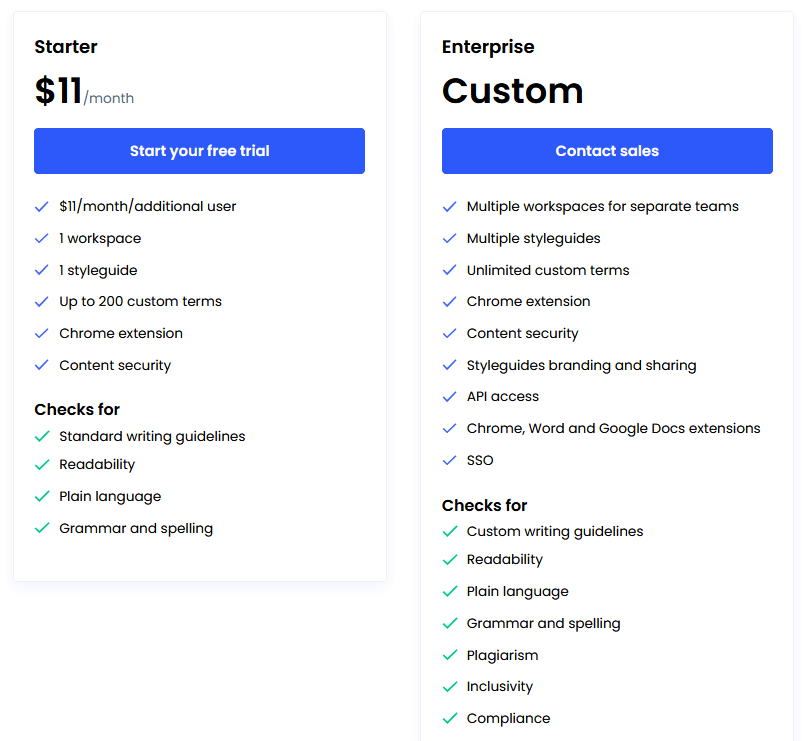
Task: Click the Multiple workspaces for separate teams text
Action: tap(602, 206)
